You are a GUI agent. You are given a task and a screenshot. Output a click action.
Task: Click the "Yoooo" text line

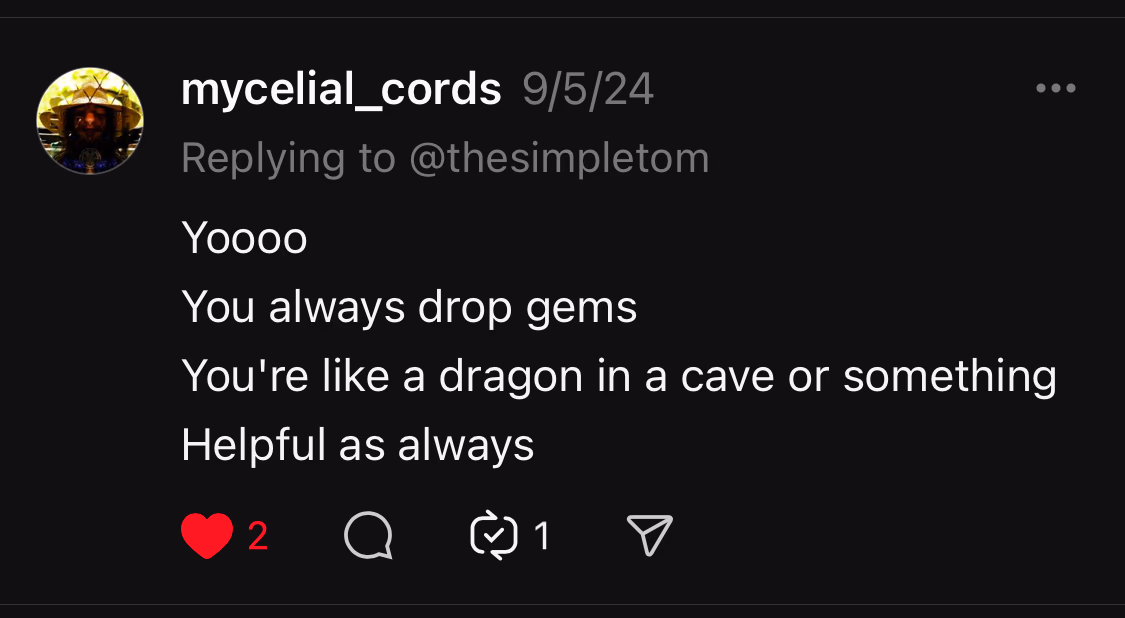[x=244, y=239]
